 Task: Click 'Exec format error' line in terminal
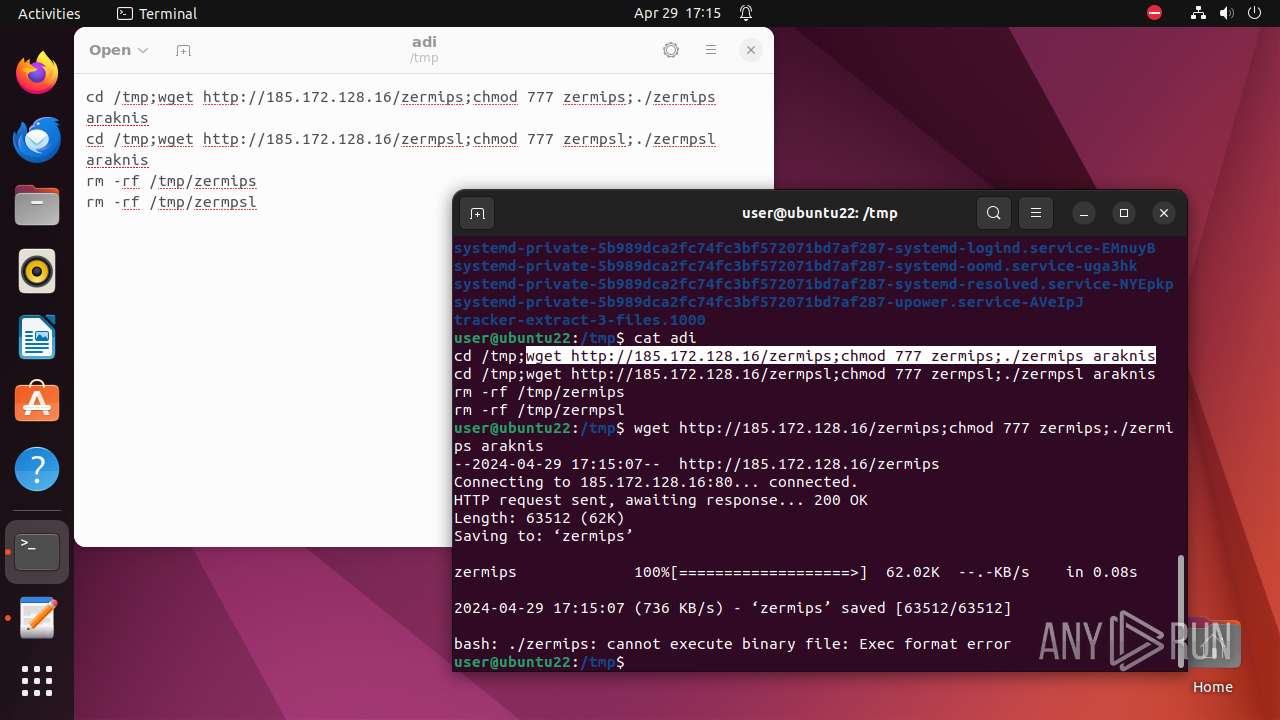pyautogui.click(x=732, y=644)
